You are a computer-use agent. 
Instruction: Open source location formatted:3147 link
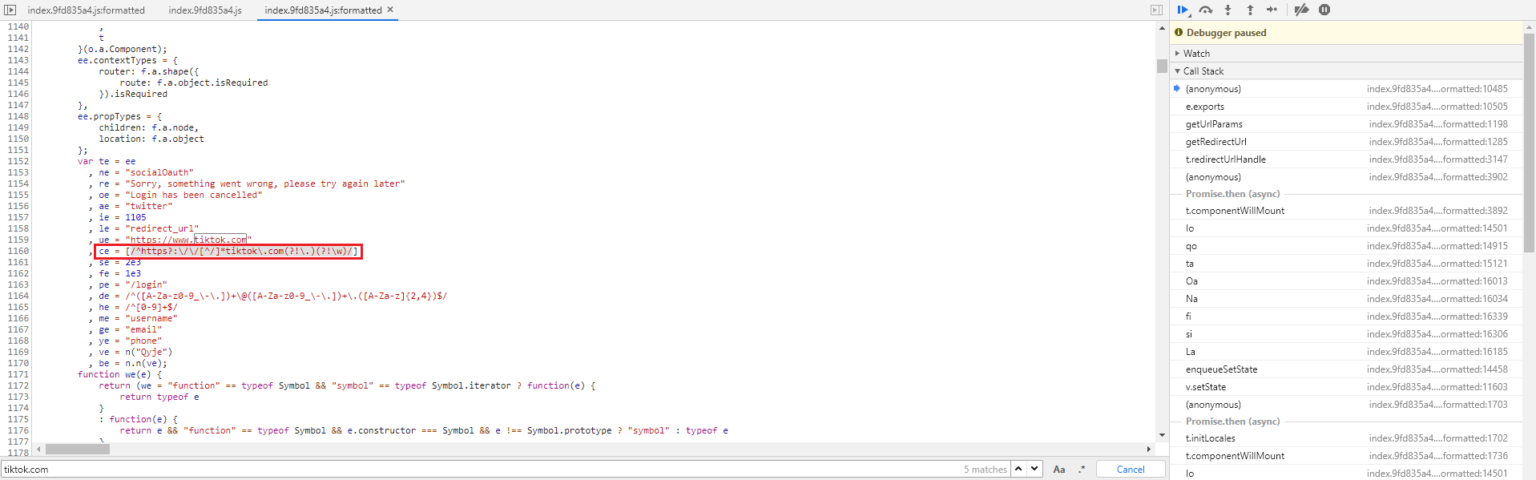pyautogui.click(x=1438, y=159)
